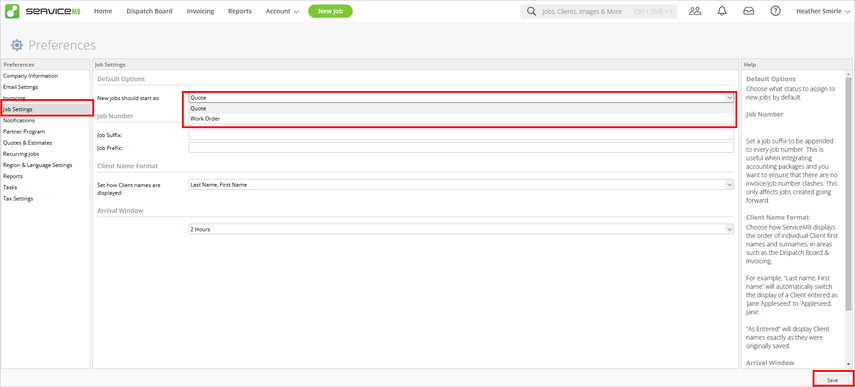Click the Preferences gear icon

click(17, 45)
